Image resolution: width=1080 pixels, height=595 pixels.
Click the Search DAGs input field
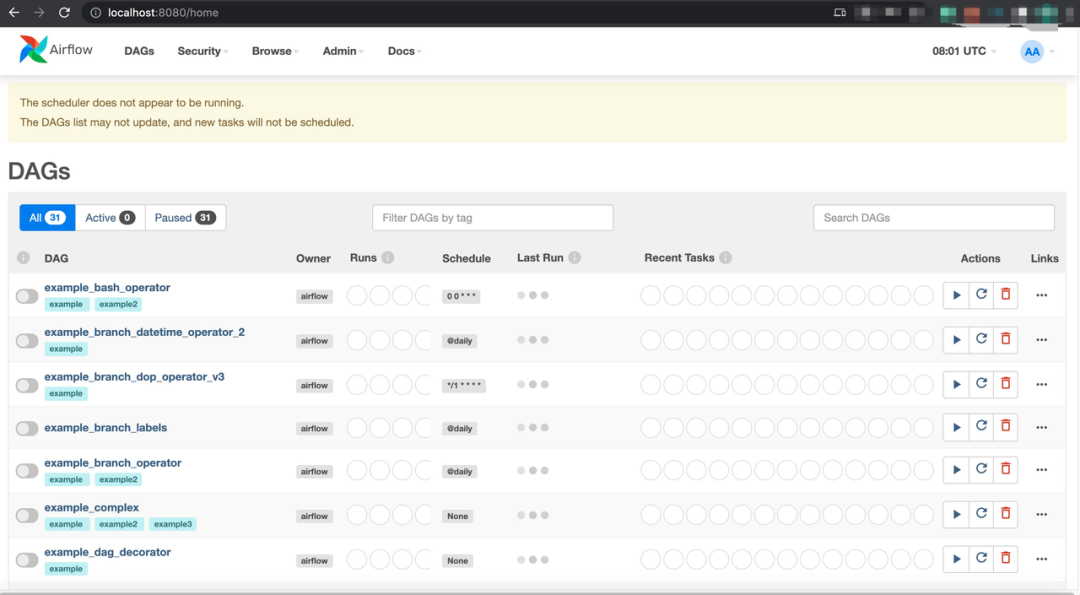pyautogui.click(x=933, y=218)
